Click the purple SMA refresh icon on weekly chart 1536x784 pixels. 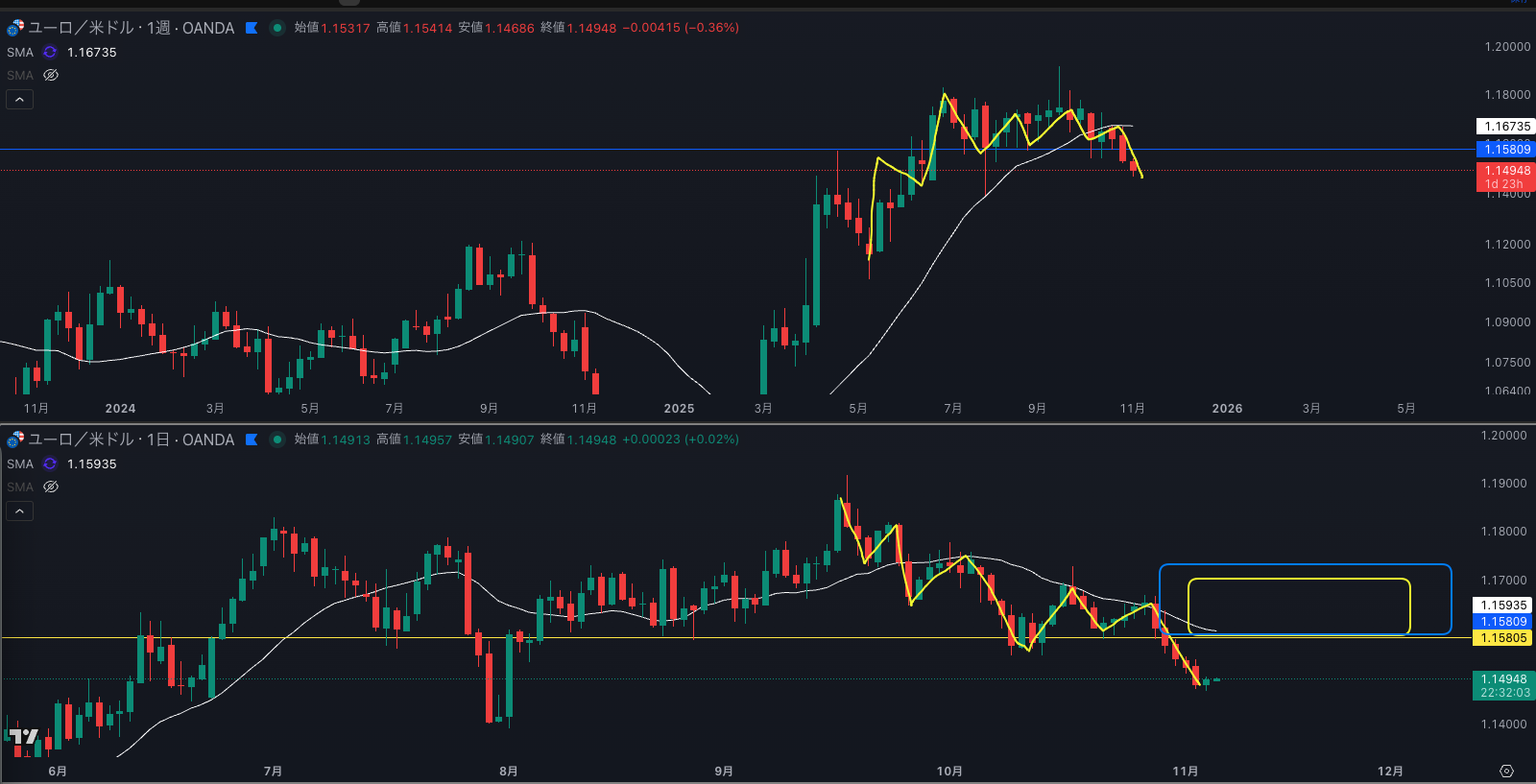point(50,52)
